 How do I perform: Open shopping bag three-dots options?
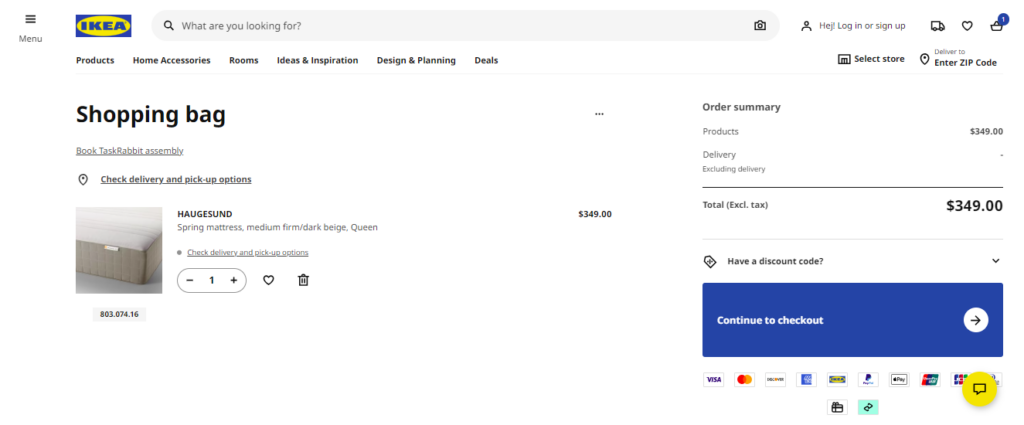[600, 114]
